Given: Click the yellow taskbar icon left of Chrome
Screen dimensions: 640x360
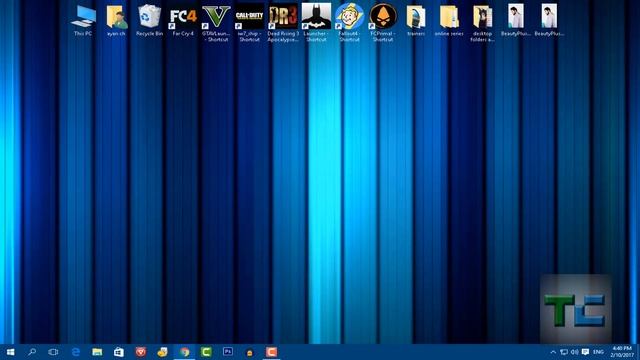Looking at the screenshot, I should [162, 352].
